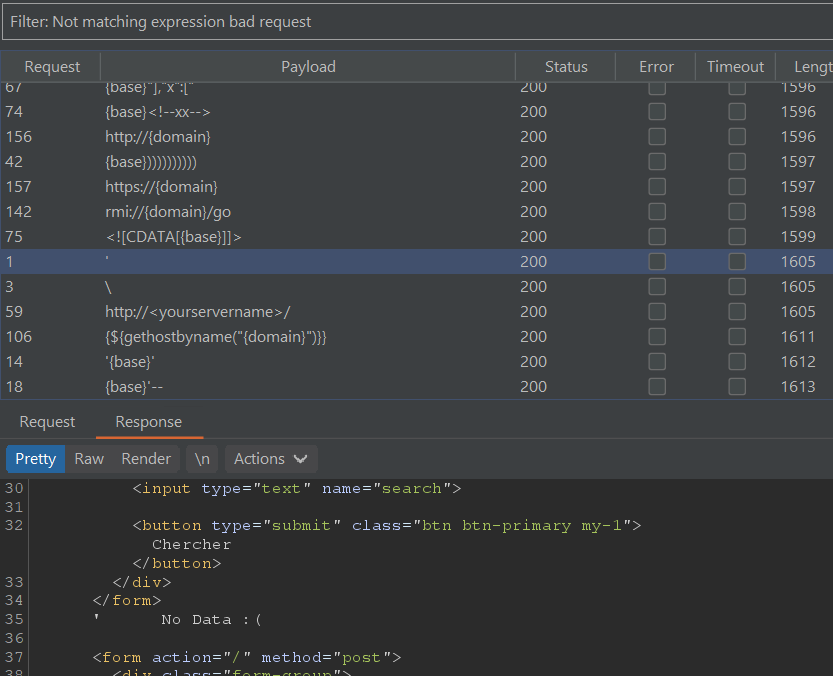The image size is (833, 676).
Task: Click the 'Chercher' button text in response
Action: (191, 545)
